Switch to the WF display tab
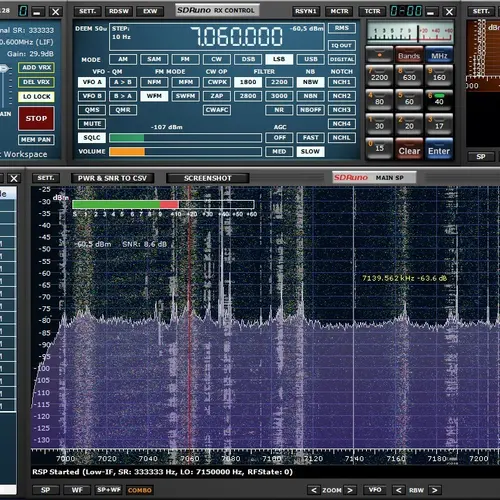 pos(77,490)
